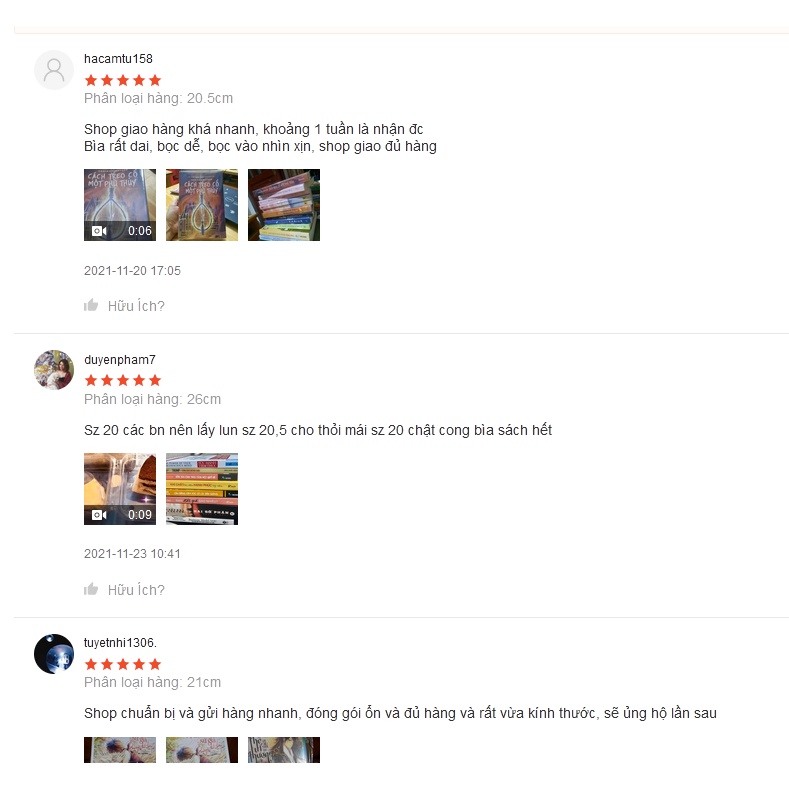Open tuyetnhi1306's first review photo
The height and width of the screenshot is (789, 789).
(x=120, y=750)
